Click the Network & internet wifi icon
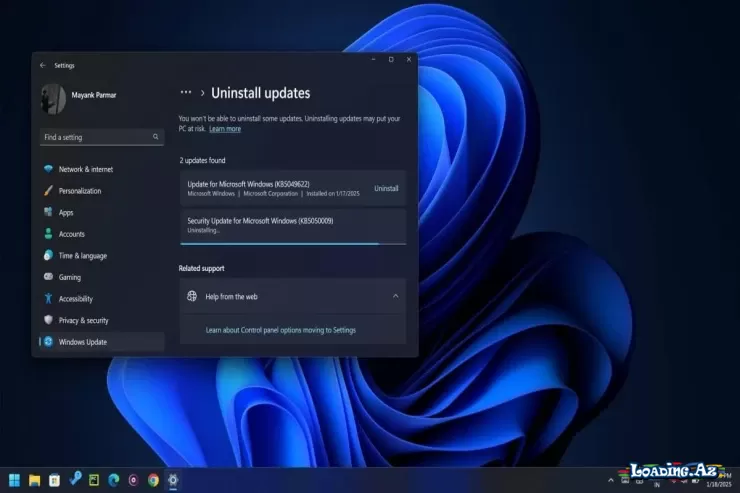Viewport: 740px width, 493px height. (48, 168)
